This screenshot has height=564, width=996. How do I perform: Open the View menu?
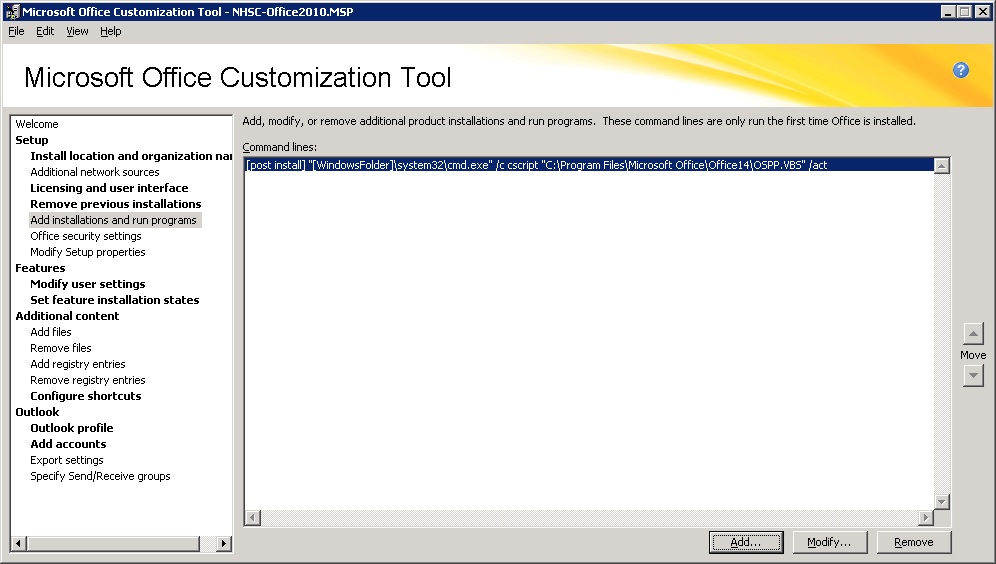[x=77, y=31]
